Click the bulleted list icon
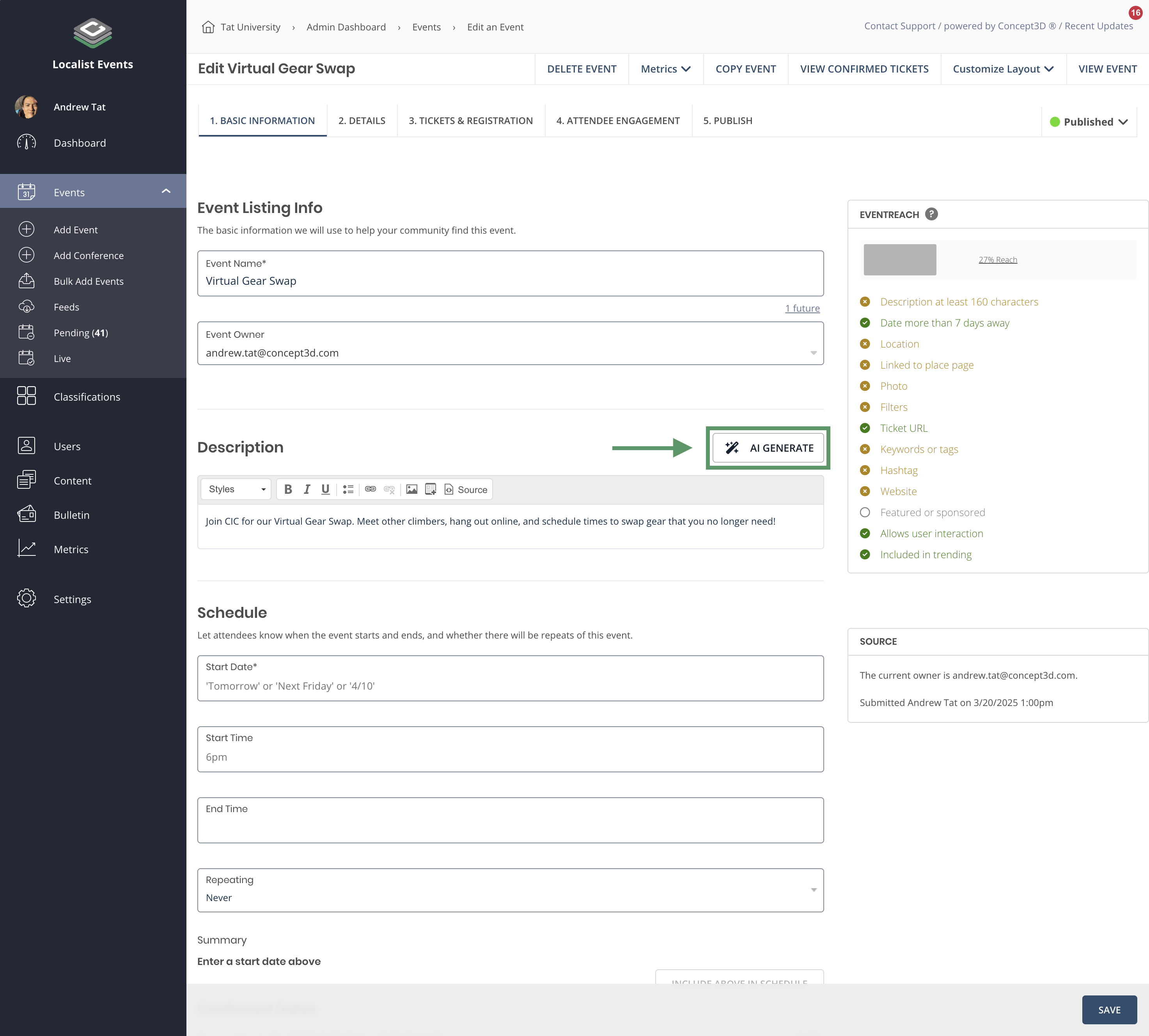The width and height of the screenshot is (1149, 1036). 348,490
